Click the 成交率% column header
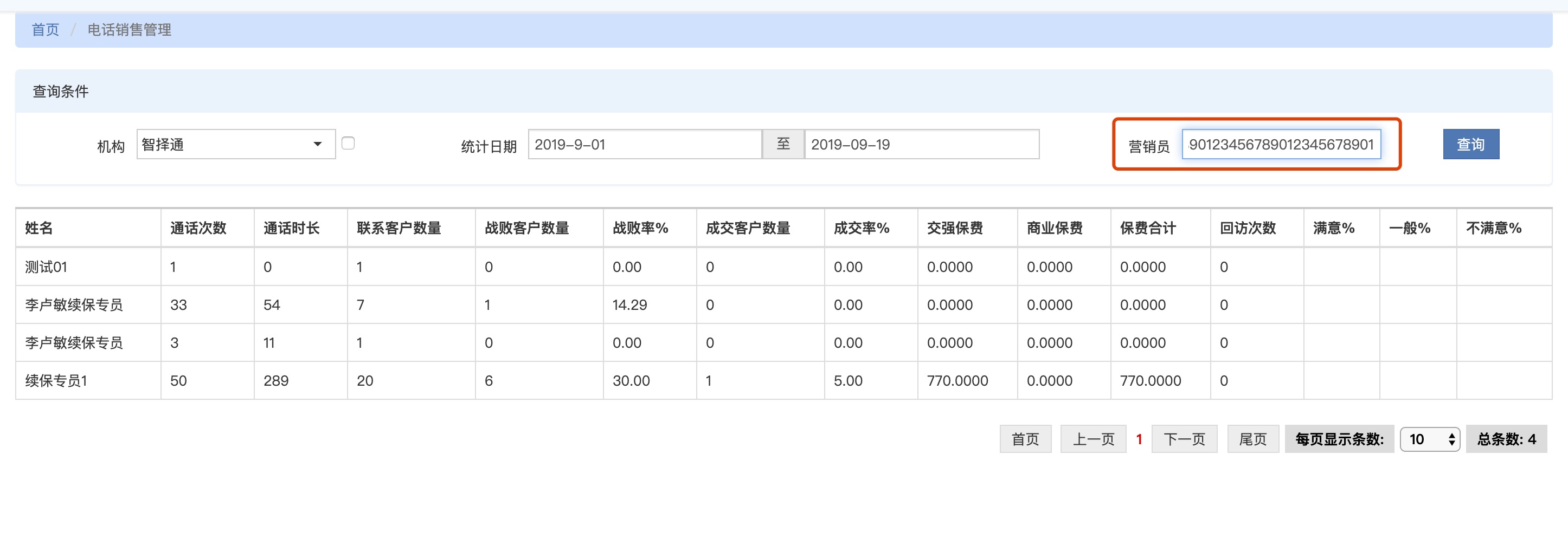Image resolution: width=1568 pixels, height=545 pixels. coord(862,228)
